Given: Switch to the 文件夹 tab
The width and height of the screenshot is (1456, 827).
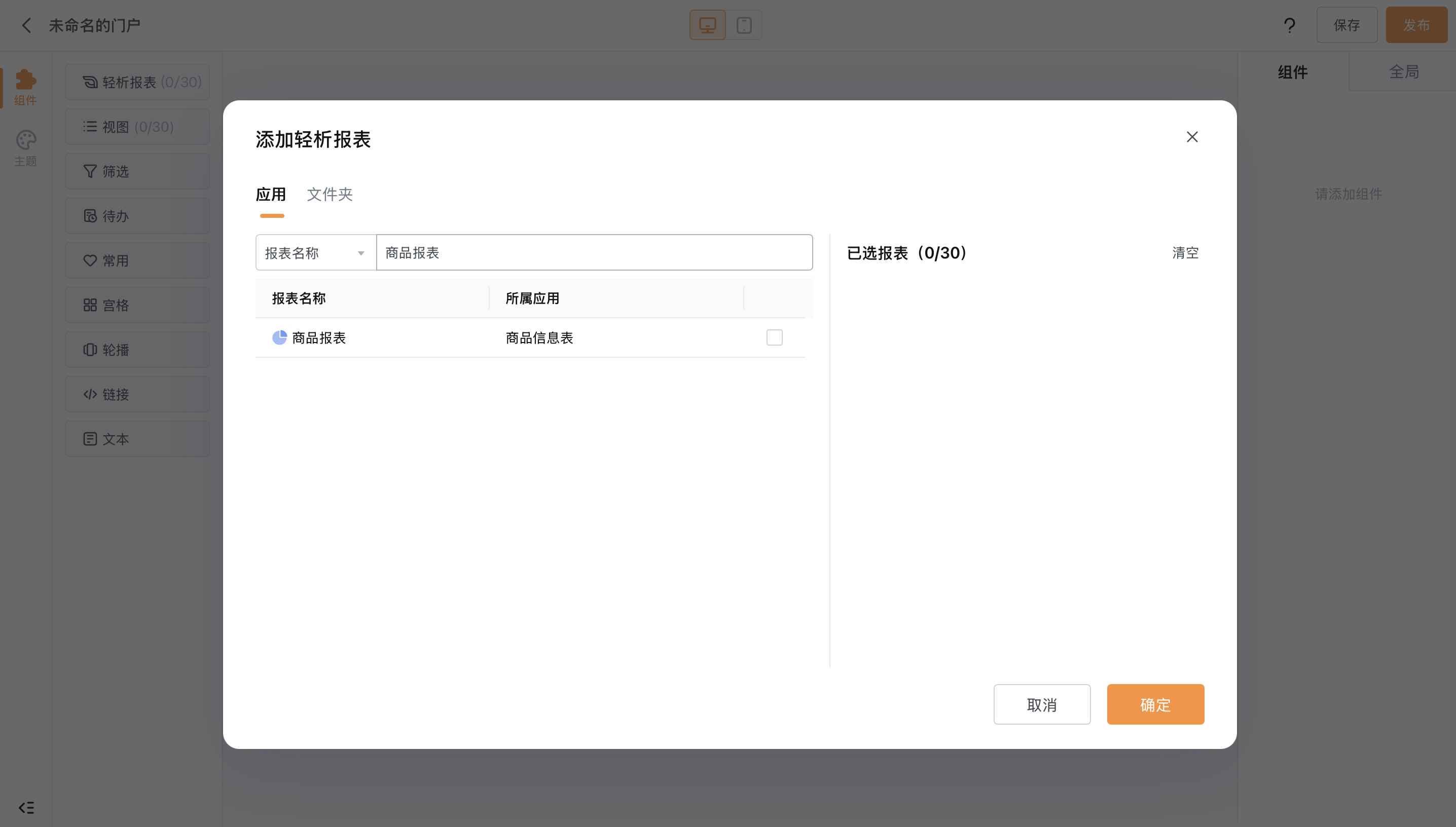Looking at the screenshot, I should pyautogui.click(x=330, y=194).
